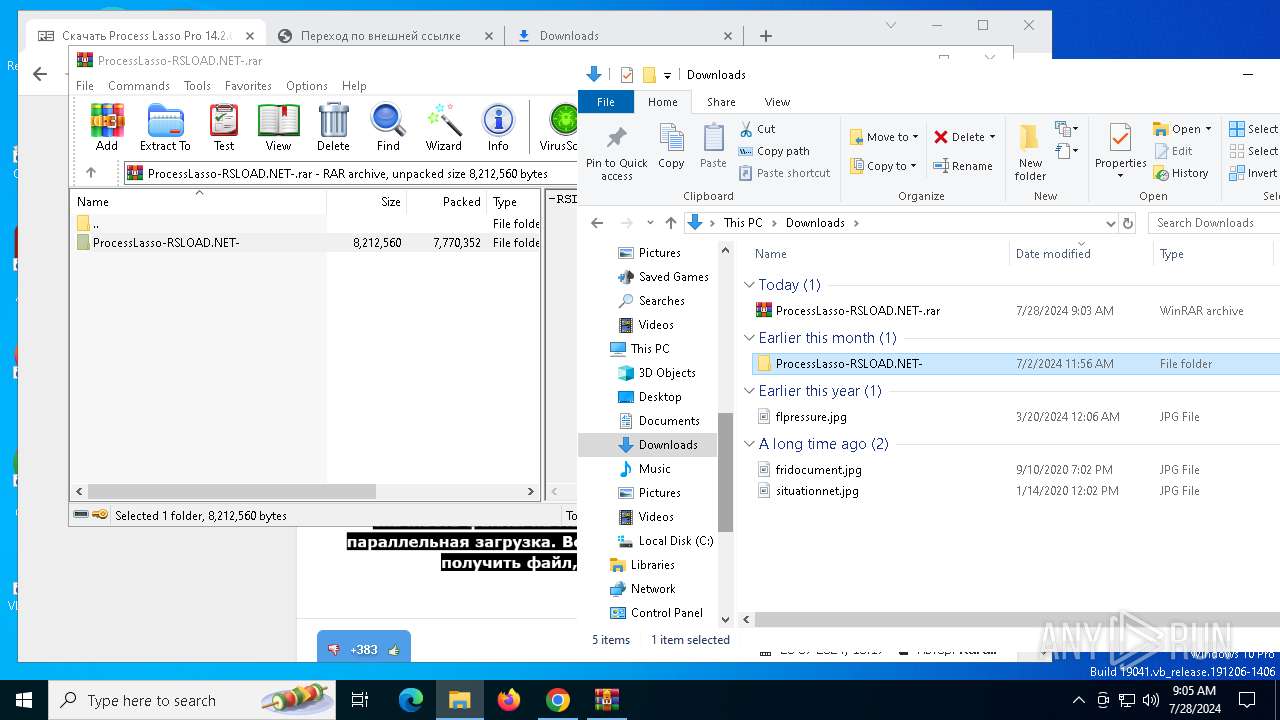Open the Tools menu in WinRAR

click(x=197, y=86)
